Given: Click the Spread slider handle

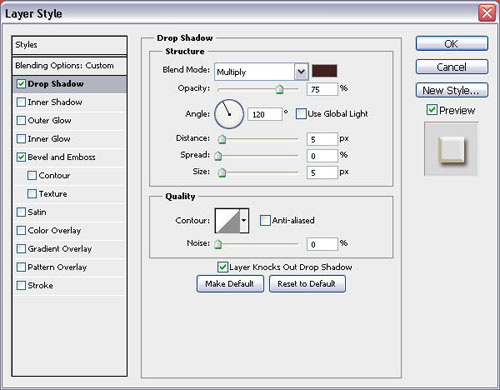Looking at the screenshot, I should (x=218, y=156).
